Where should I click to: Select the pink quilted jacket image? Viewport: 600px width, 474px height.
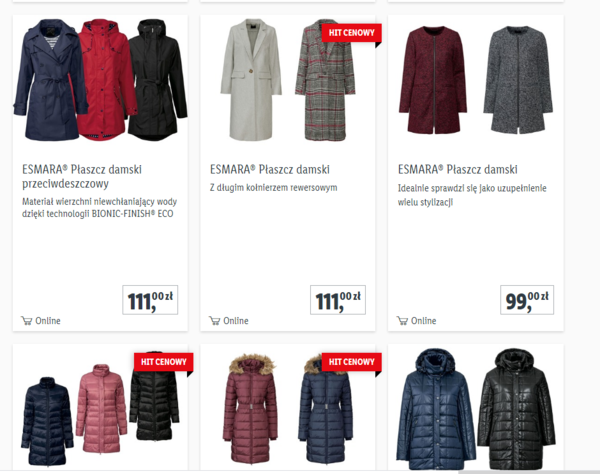pos(101,408)
